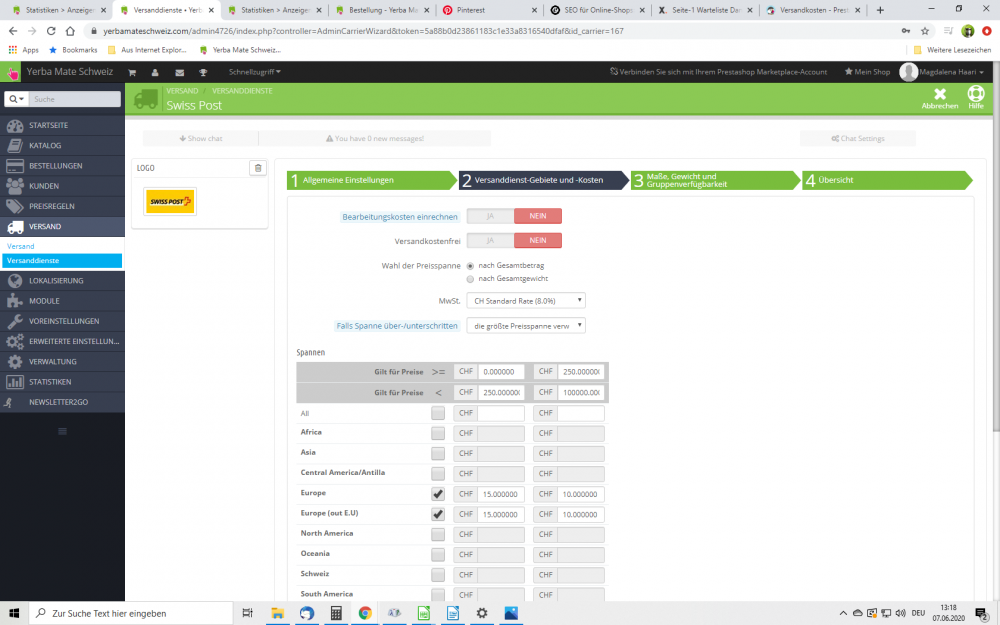Screen dimensions: 1000x625
Task: Click Versanddienste breadcrumb link
Action: point(242,91)
